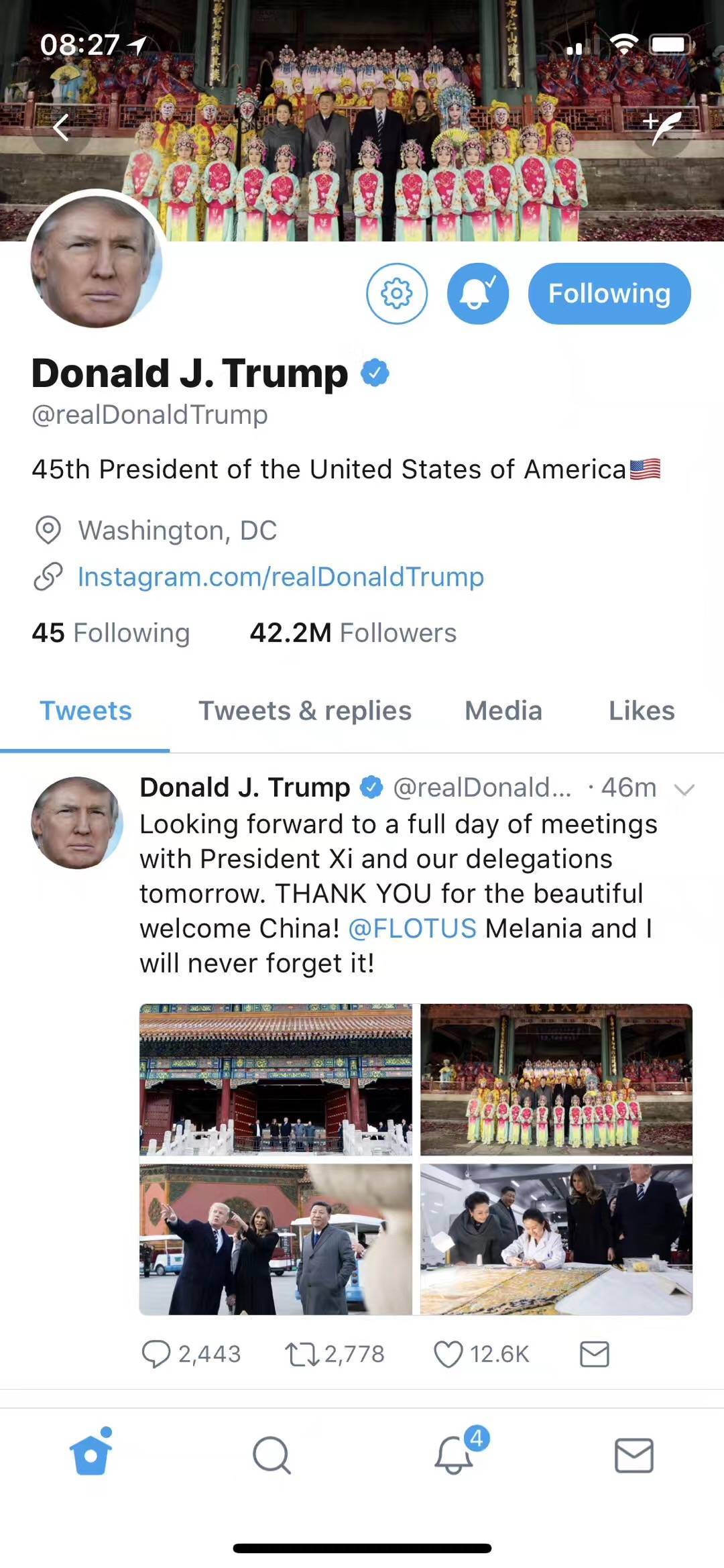Open Search from bottom navigation
The width and height of the screenshot is (724, 1568).
271,1455
